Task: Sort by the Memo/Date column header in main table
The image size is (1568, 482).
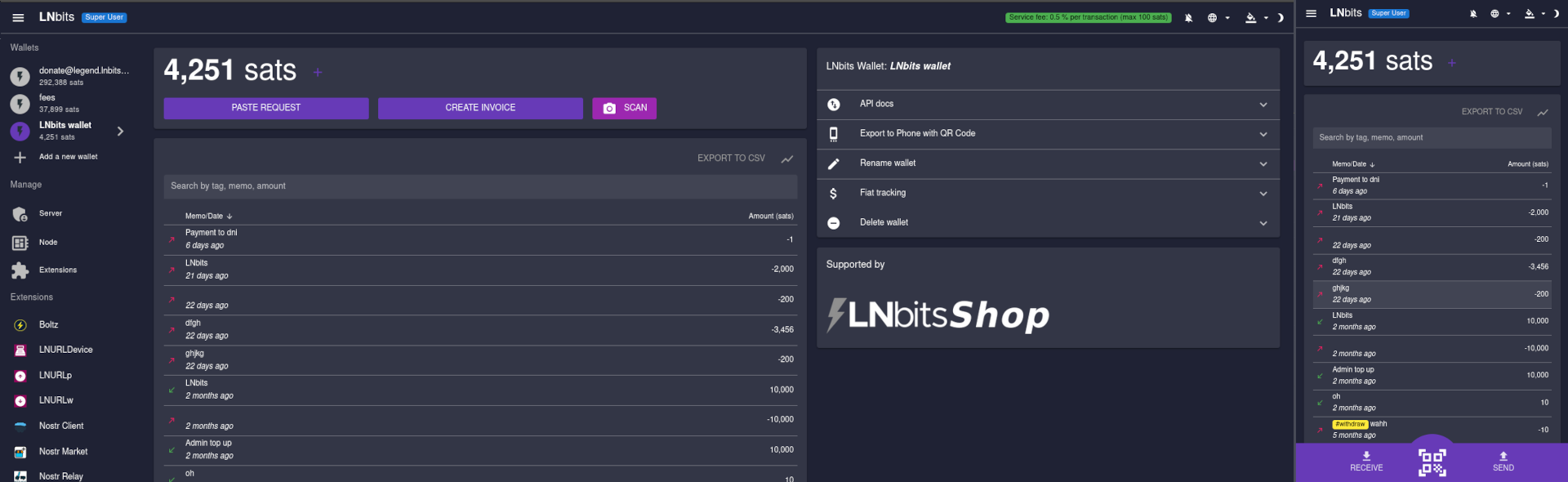Action: (x=209, y=216)
